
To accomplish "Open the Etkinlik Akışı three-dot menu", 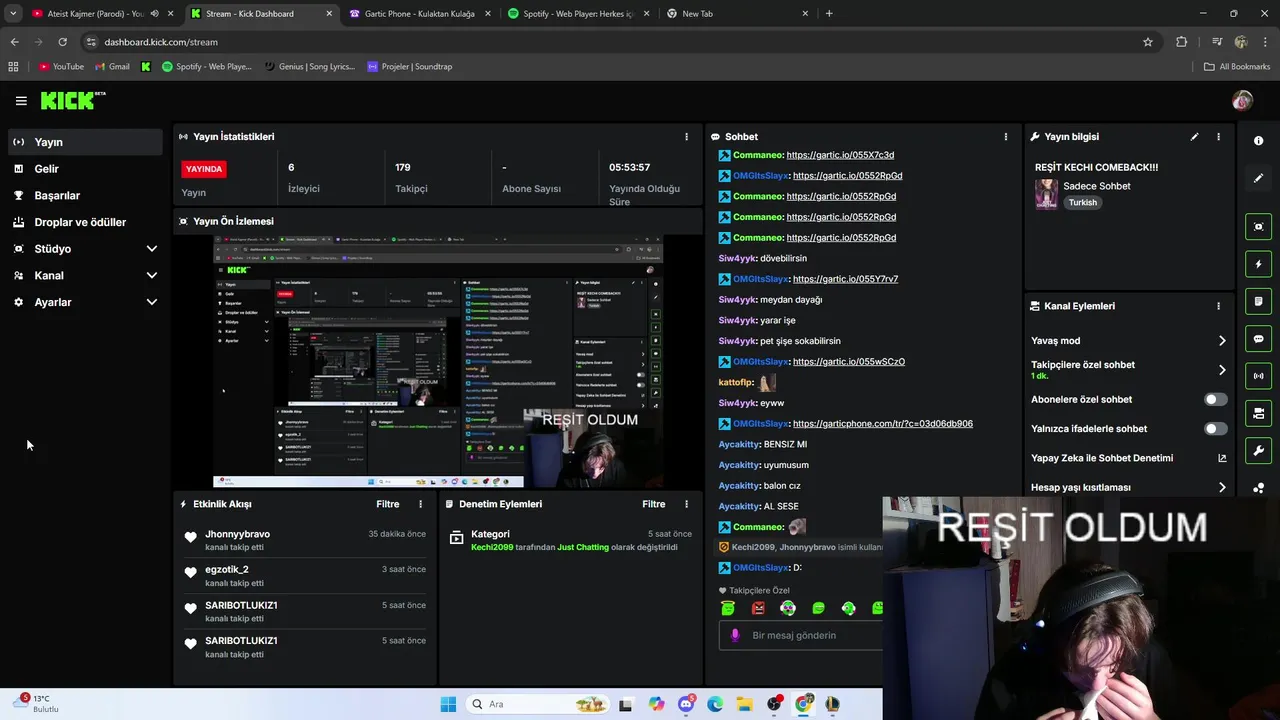I will click(420, 504).
